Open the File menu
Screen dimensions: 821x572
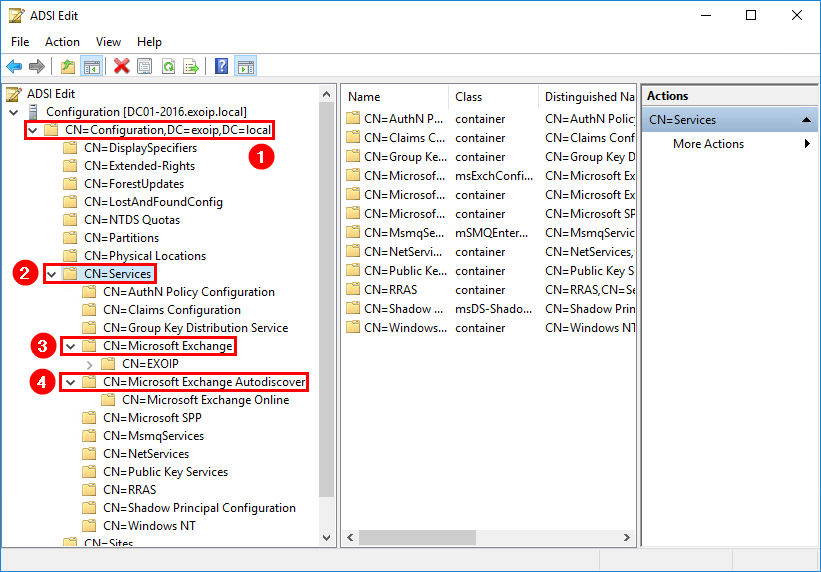(20, 42)
